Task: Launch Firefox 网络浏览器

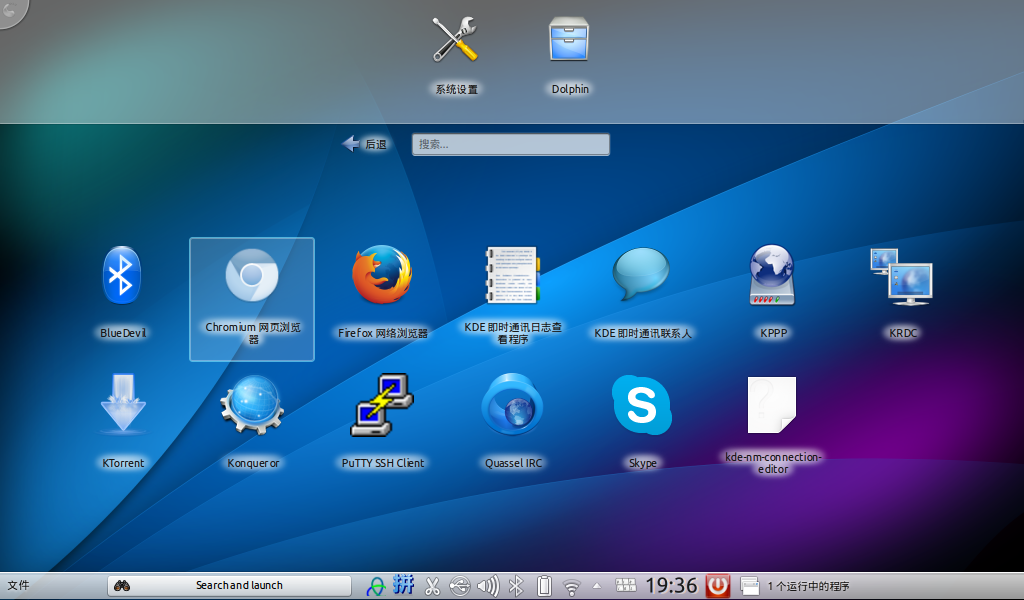Action: click(383, 292)
